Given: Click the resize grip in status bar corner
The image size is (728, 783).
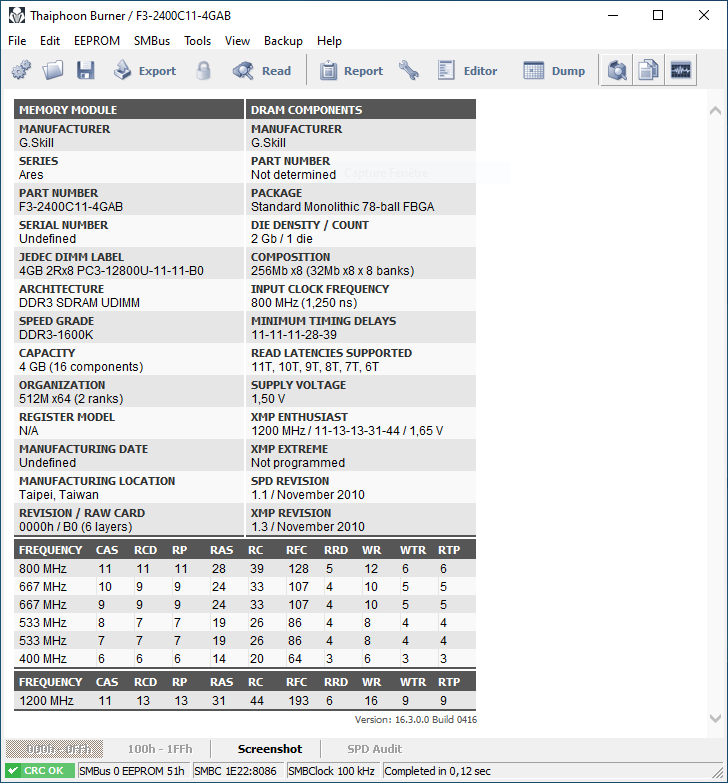Looking at the screenshot, I should tap(718, 772).
